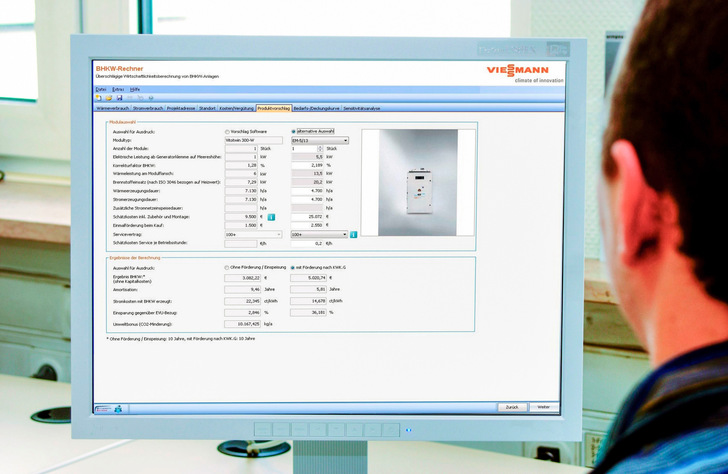Click the Save disk toolbar icon

119,98
